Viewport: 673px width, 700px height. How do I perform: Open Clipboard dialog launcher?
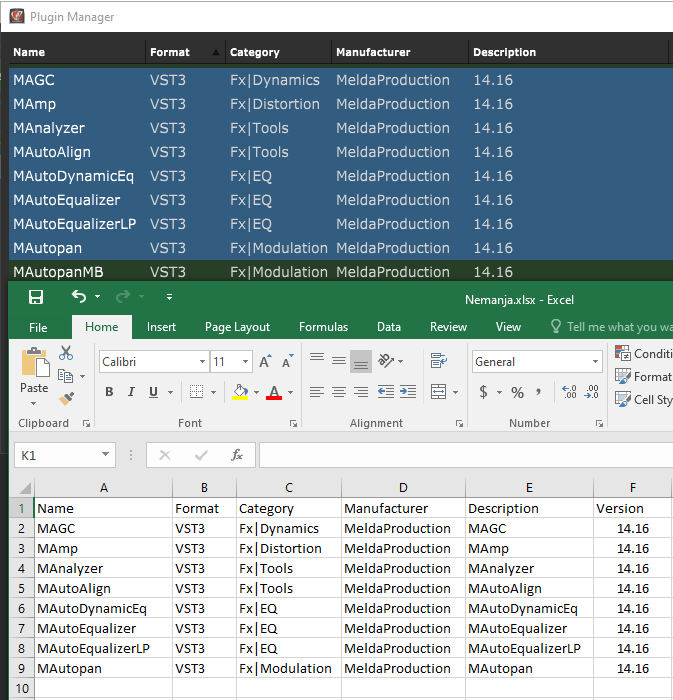point(86,424)
